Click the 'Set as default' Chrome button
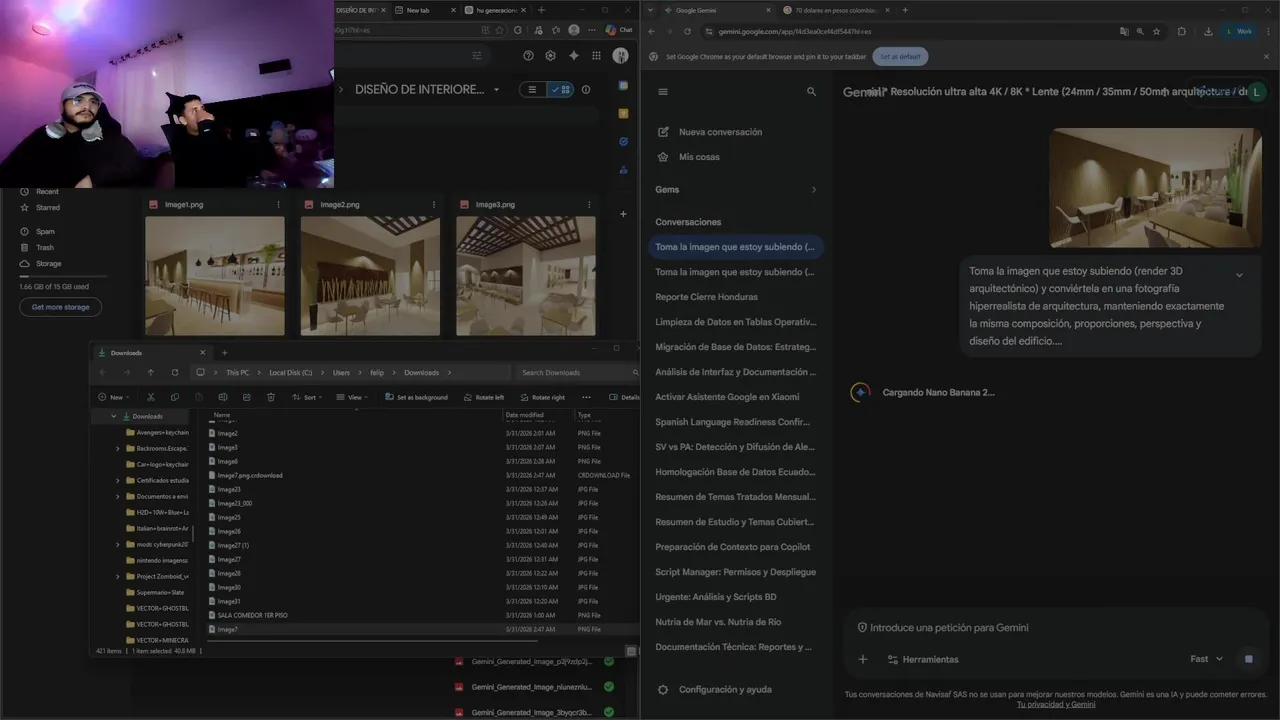This screenshot has width=1280, height=720. coord(900,57)
